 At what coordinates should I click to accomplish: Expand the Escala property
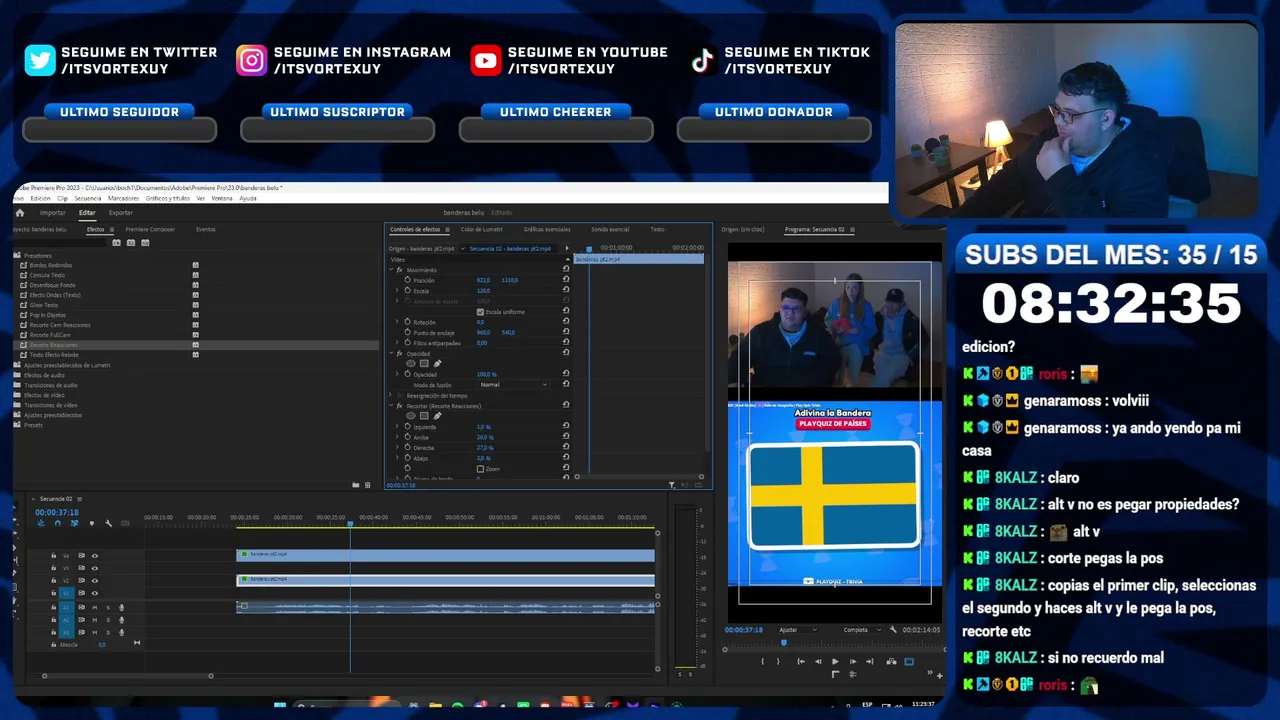point(397,291)
